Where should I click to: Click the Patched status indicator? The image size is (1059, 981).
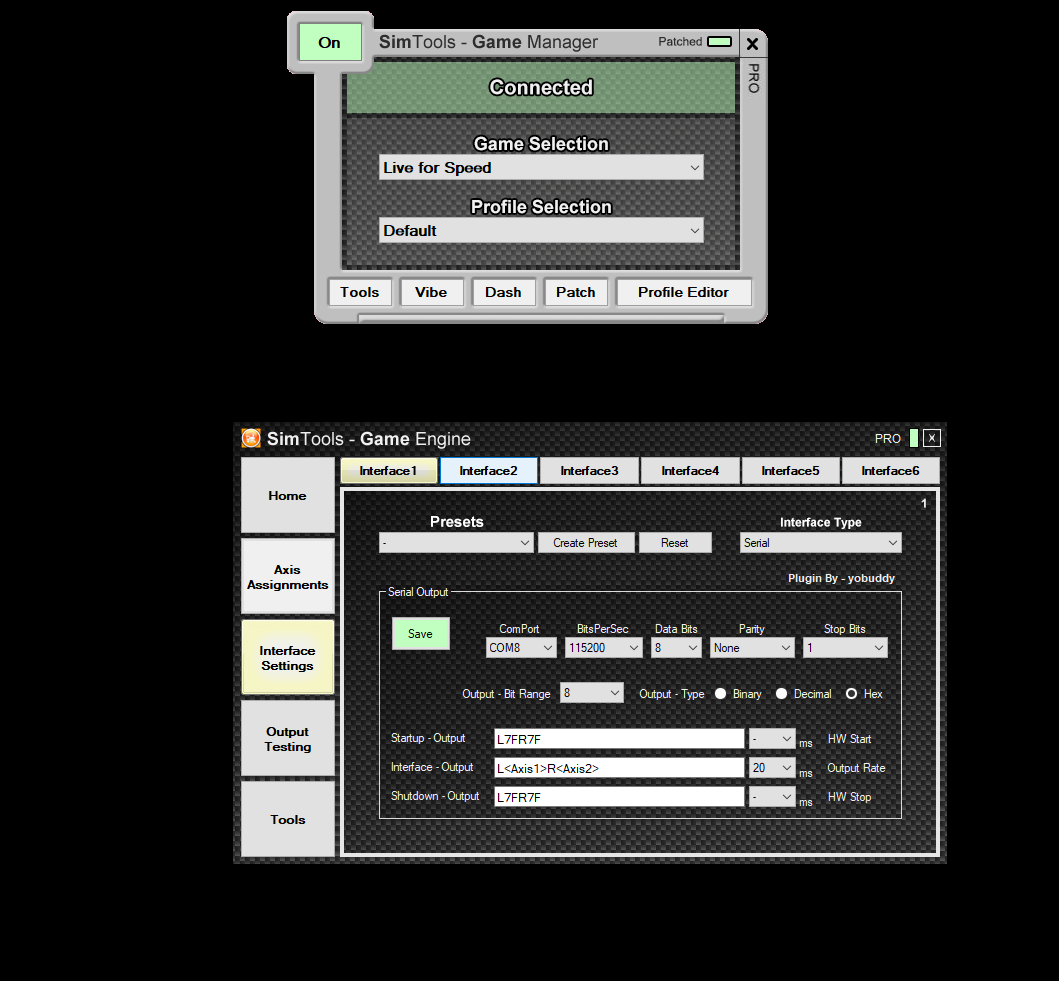tap(719, 42)
